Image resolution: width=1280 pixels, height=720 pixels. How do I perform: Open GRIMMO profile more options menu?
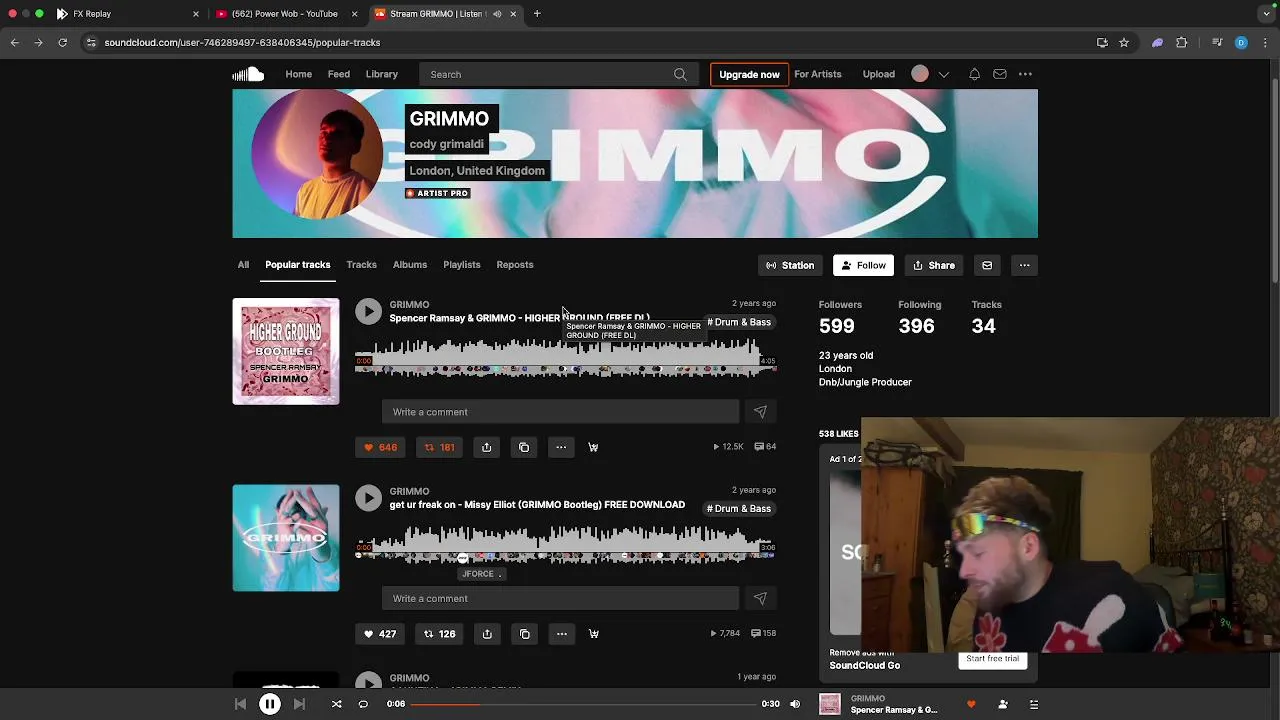pyautogui.click(x=1024, y=265)
